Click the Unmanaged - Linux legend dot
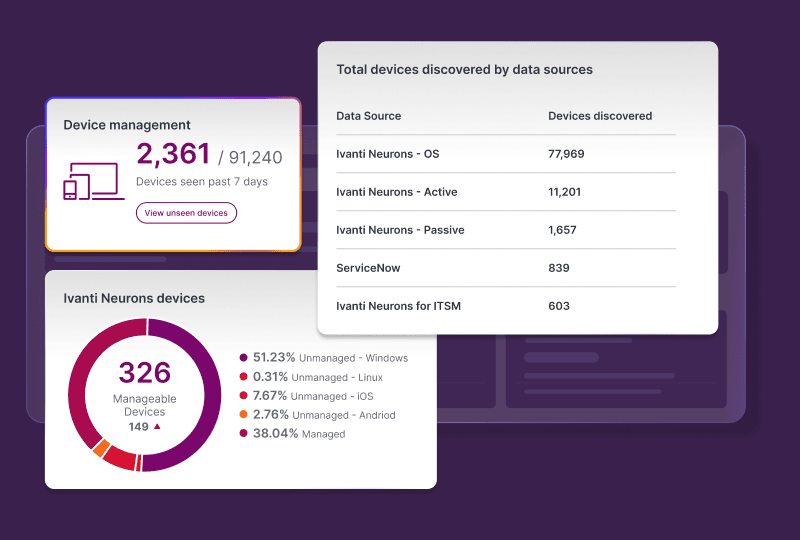 [x=243, y=377]
